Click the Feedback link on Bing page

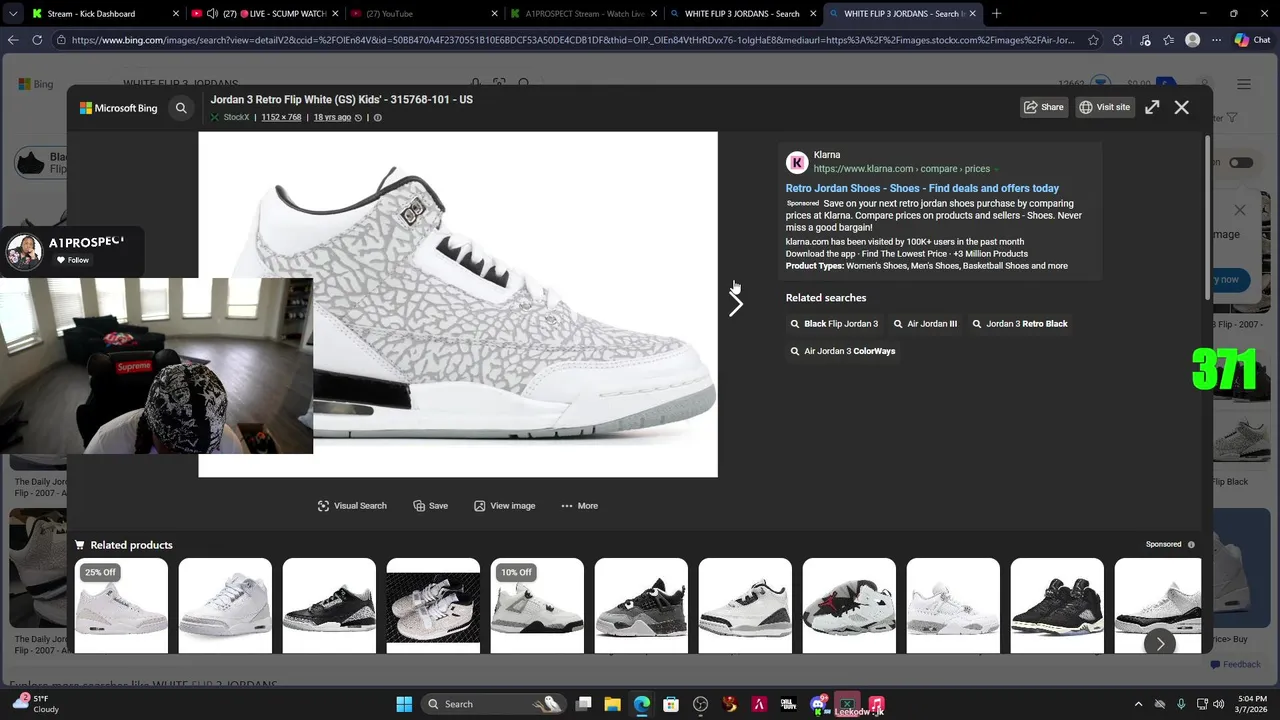[x=1236, y=664]
